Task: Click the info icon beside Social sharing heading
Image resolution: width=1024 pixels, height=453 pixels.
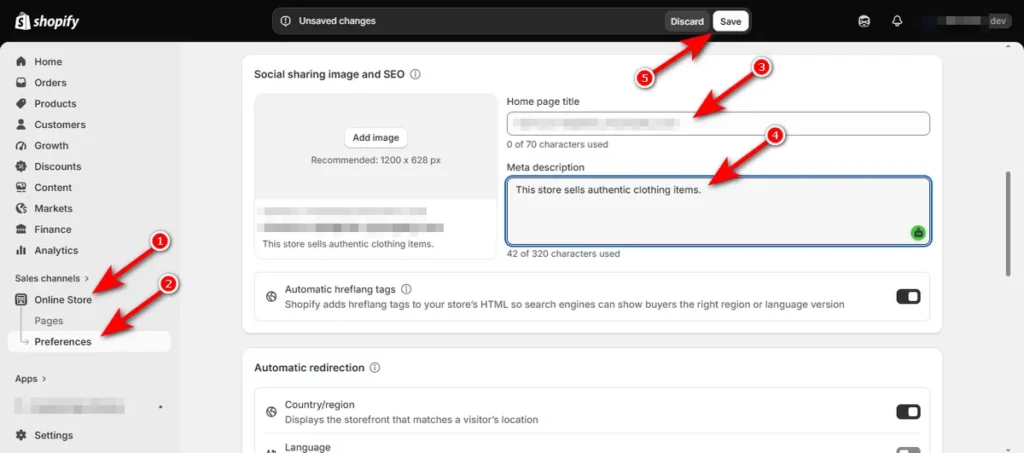Action: click(415, 74)
